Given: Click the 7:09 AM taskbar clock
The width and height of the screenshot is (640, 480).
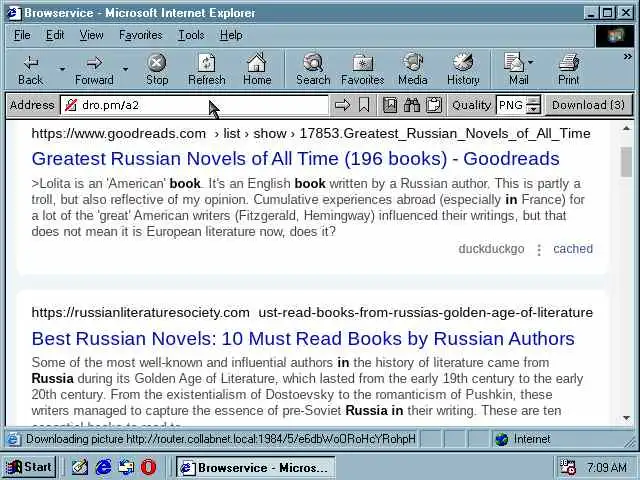Looking at the screenshot, I should (607, 467).
